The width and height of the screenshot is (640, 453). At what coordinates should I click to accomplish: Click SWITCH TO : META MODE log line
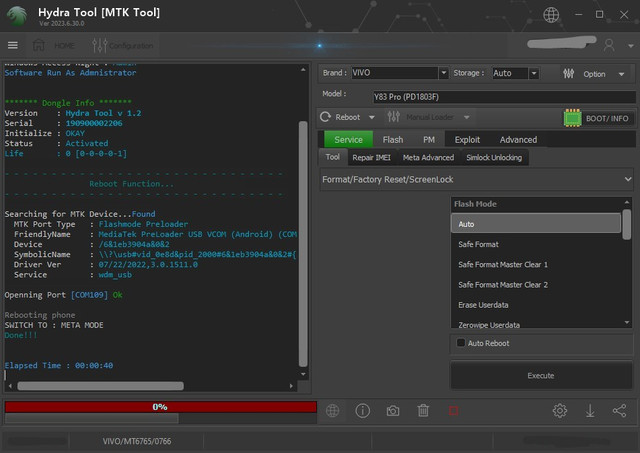tap(54, 325)
